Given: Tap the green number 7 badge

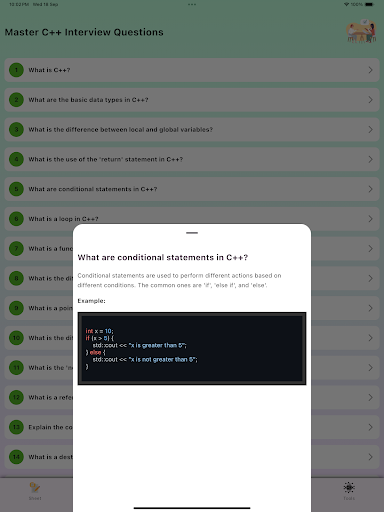Looking at the screenshot, I should [16, 248].
